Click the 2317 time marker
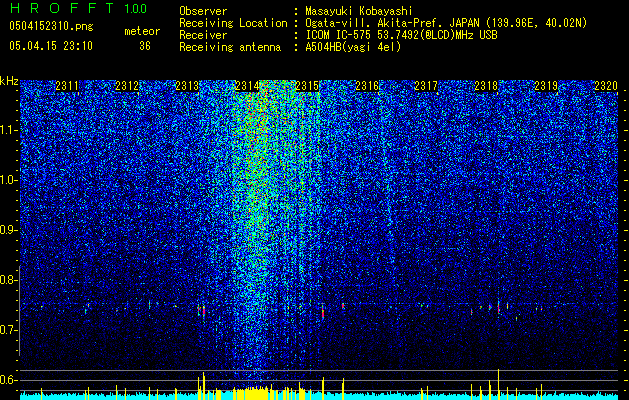 coord(426,86)
